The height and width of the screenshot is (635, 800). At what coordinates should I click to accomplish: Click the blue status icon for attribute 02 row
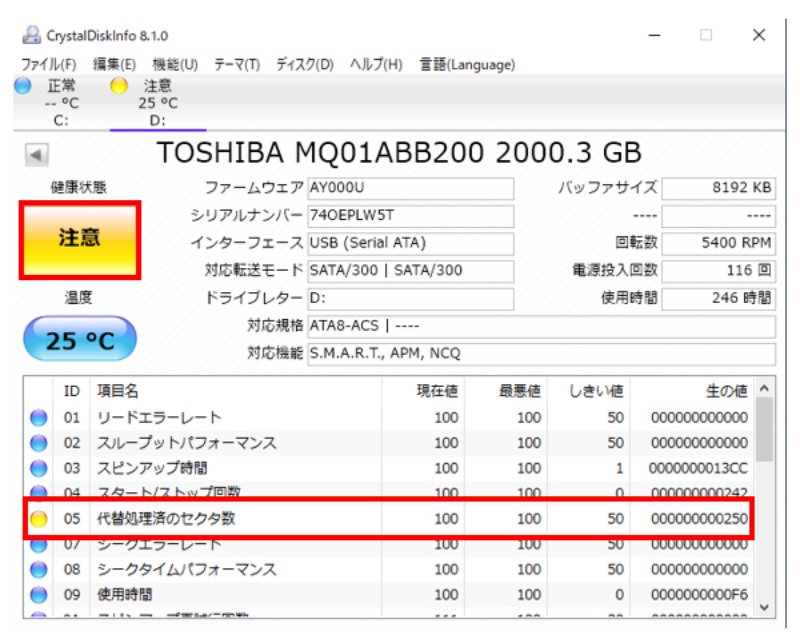pyautogui.click(x=38, y=443)
